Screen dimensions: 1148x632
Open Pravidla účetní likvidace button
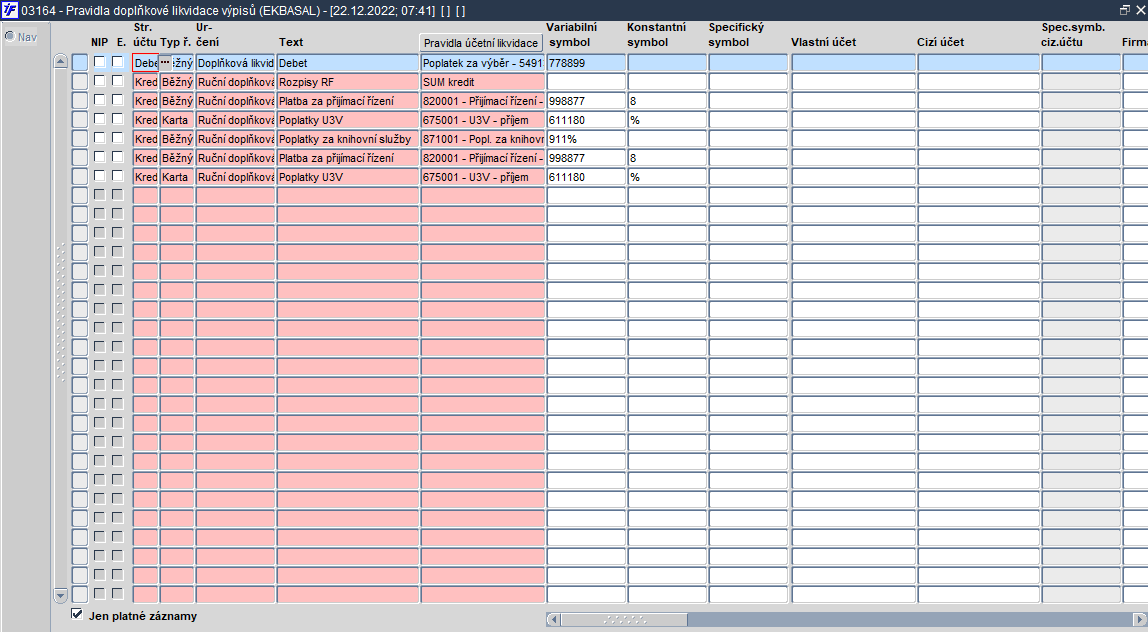point(481,42)
